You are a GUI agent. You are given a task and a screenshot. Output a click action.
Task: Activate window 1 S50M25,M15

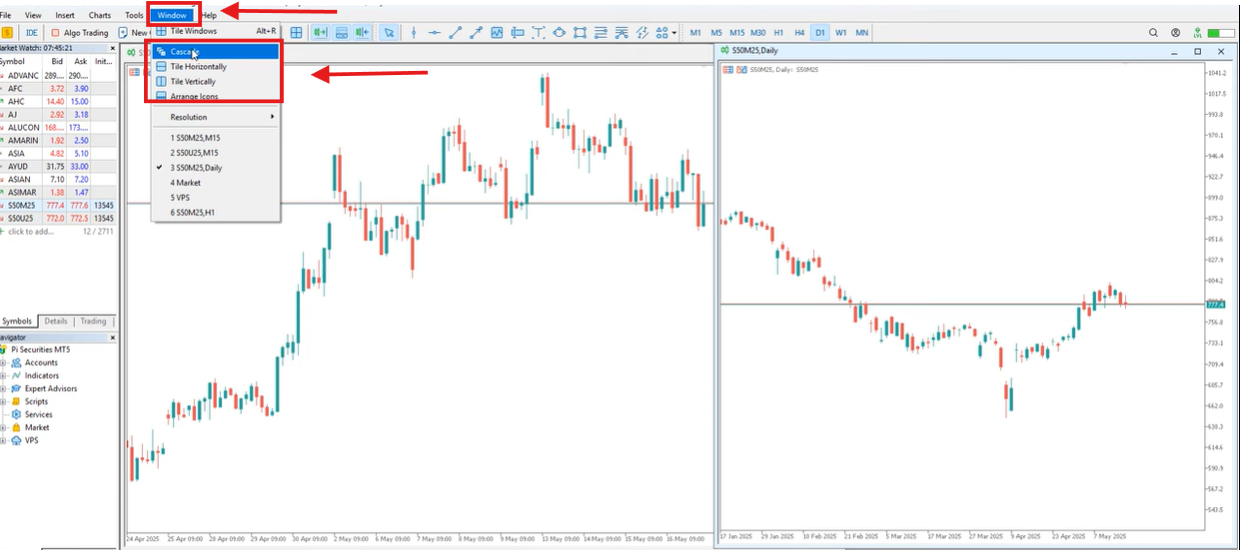(x=216, y=137)
